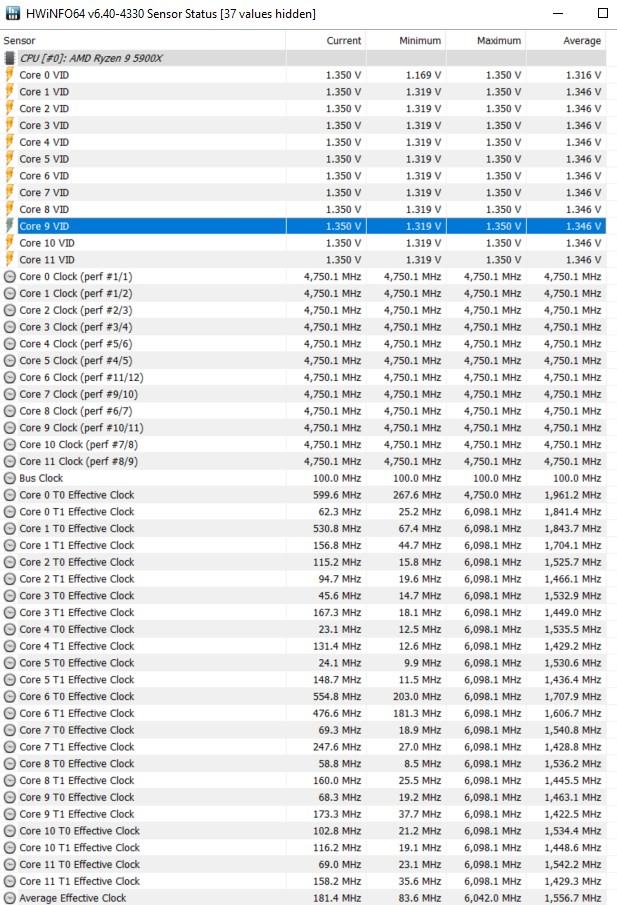Click the icon beside Core 3 T0 Effective Clock
The width and height of the screenshot is (617, 905).
9,595
